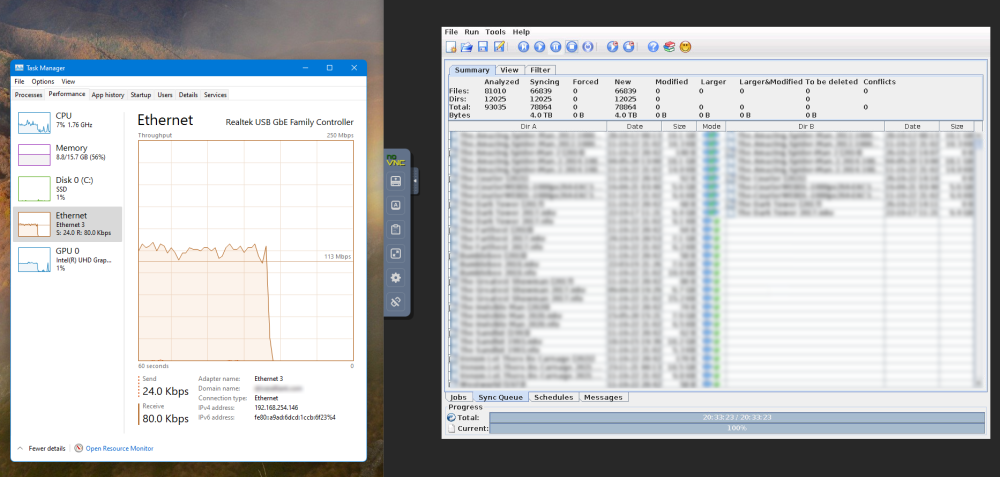
Task: Collapse the noVNC control bar handle
Action: (415, 181)
